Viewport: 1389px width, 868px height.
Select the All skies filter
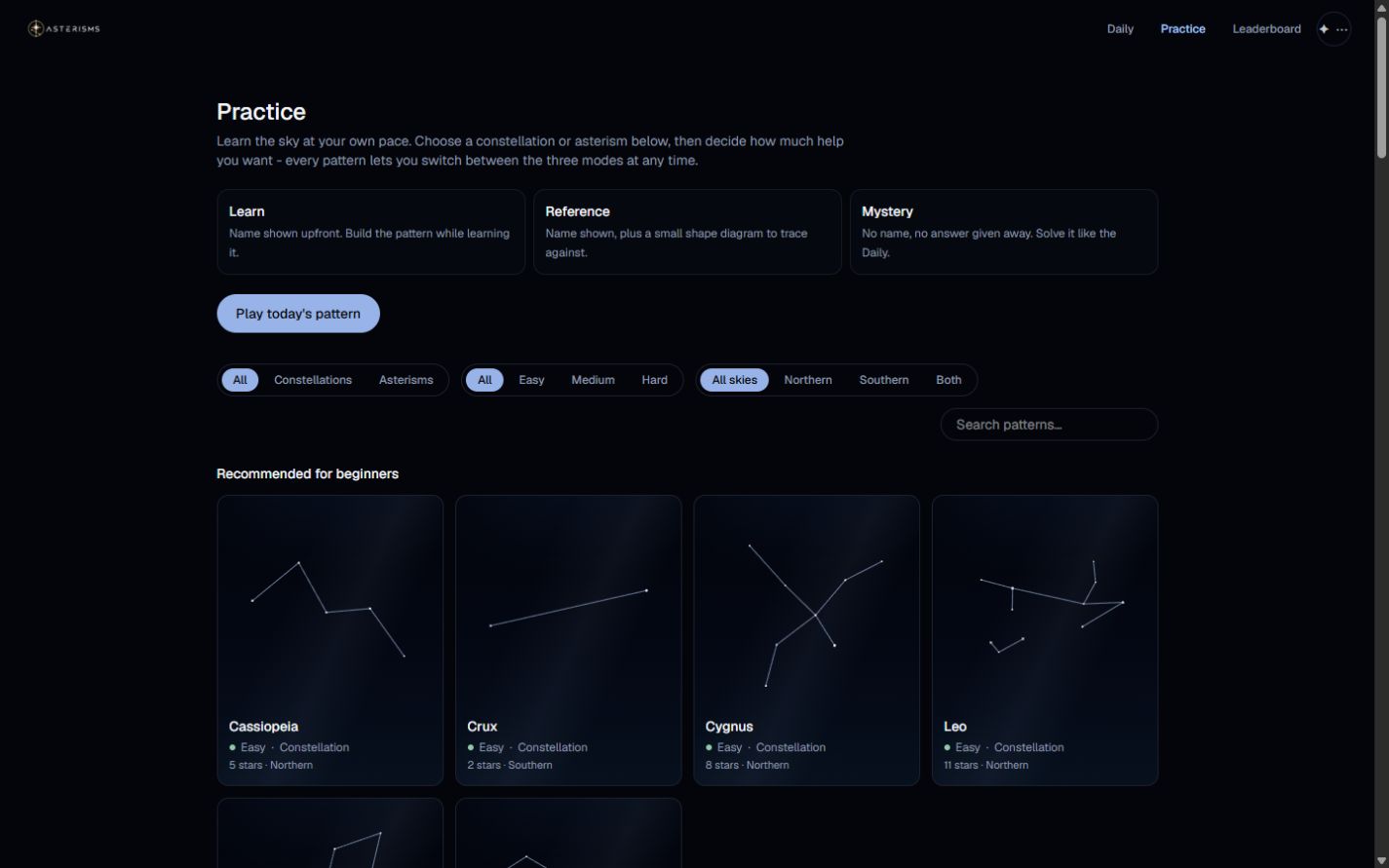pos(734,380)
